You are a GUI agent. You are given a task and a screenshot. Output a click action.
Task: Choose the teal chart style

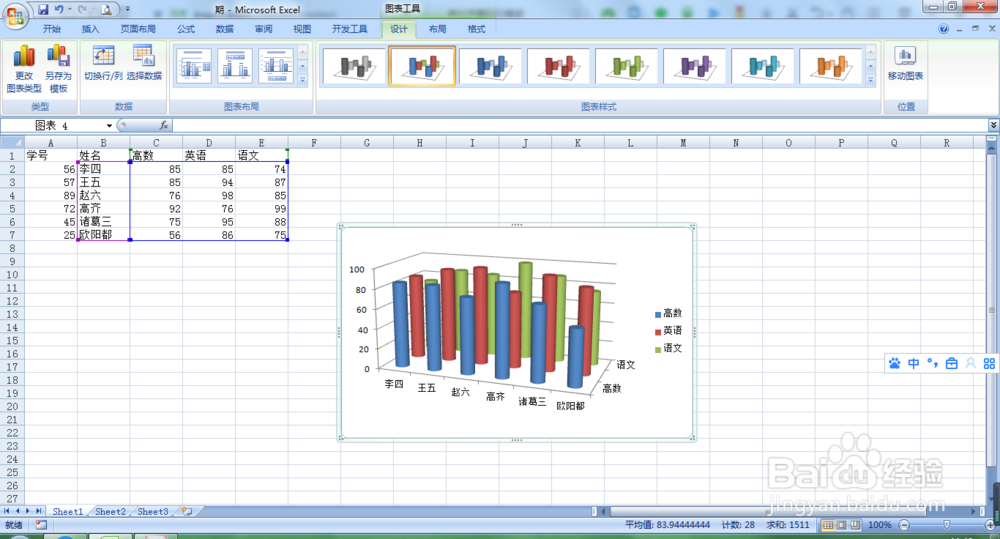(763, 66)
